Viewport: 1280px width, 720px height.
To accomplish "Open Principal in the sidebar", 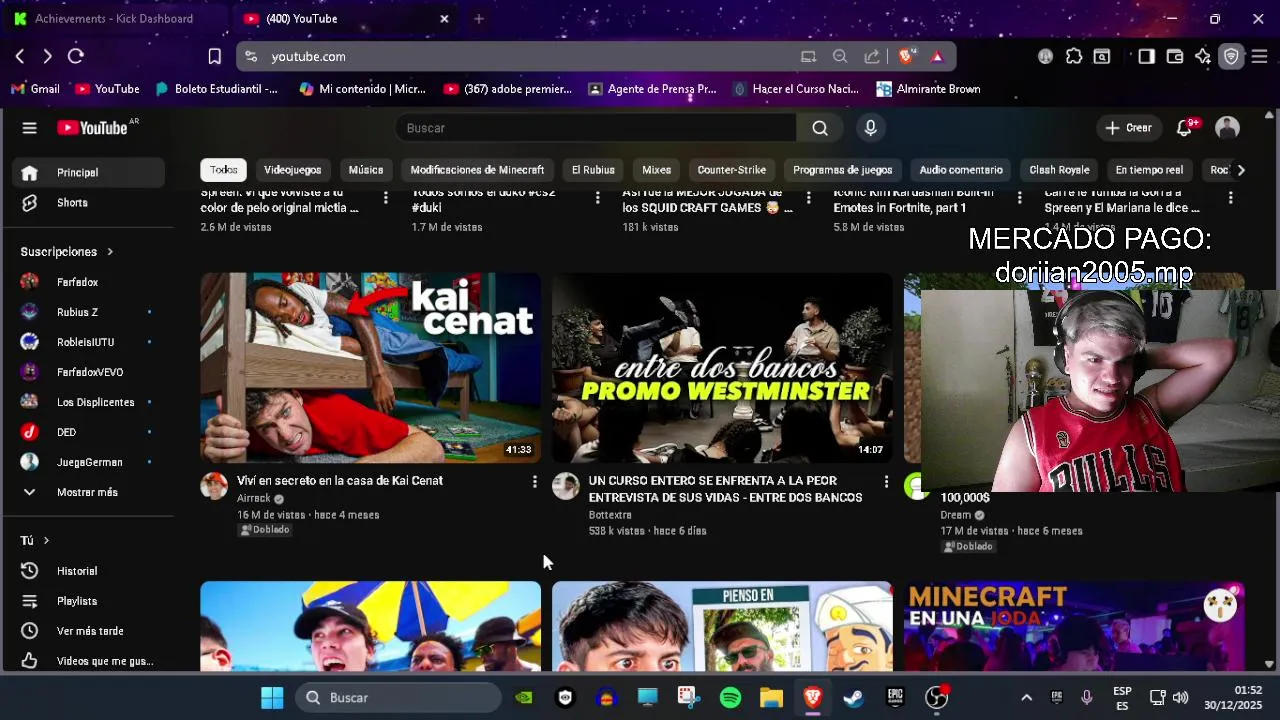I will click(90, 172).
